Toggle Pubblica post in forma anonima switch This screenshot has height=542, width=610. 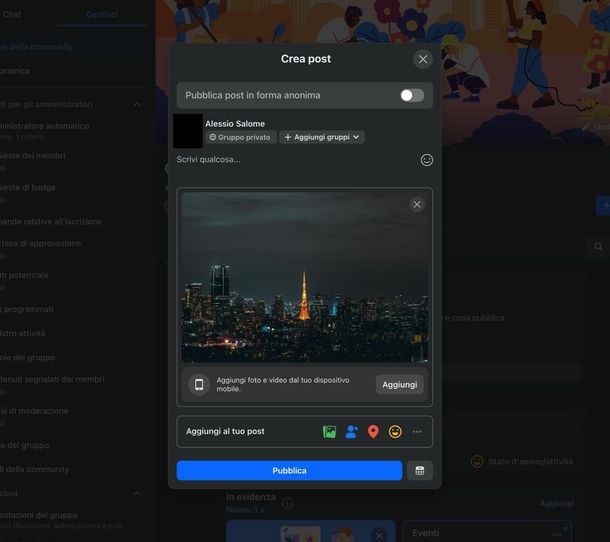[412, 95]
